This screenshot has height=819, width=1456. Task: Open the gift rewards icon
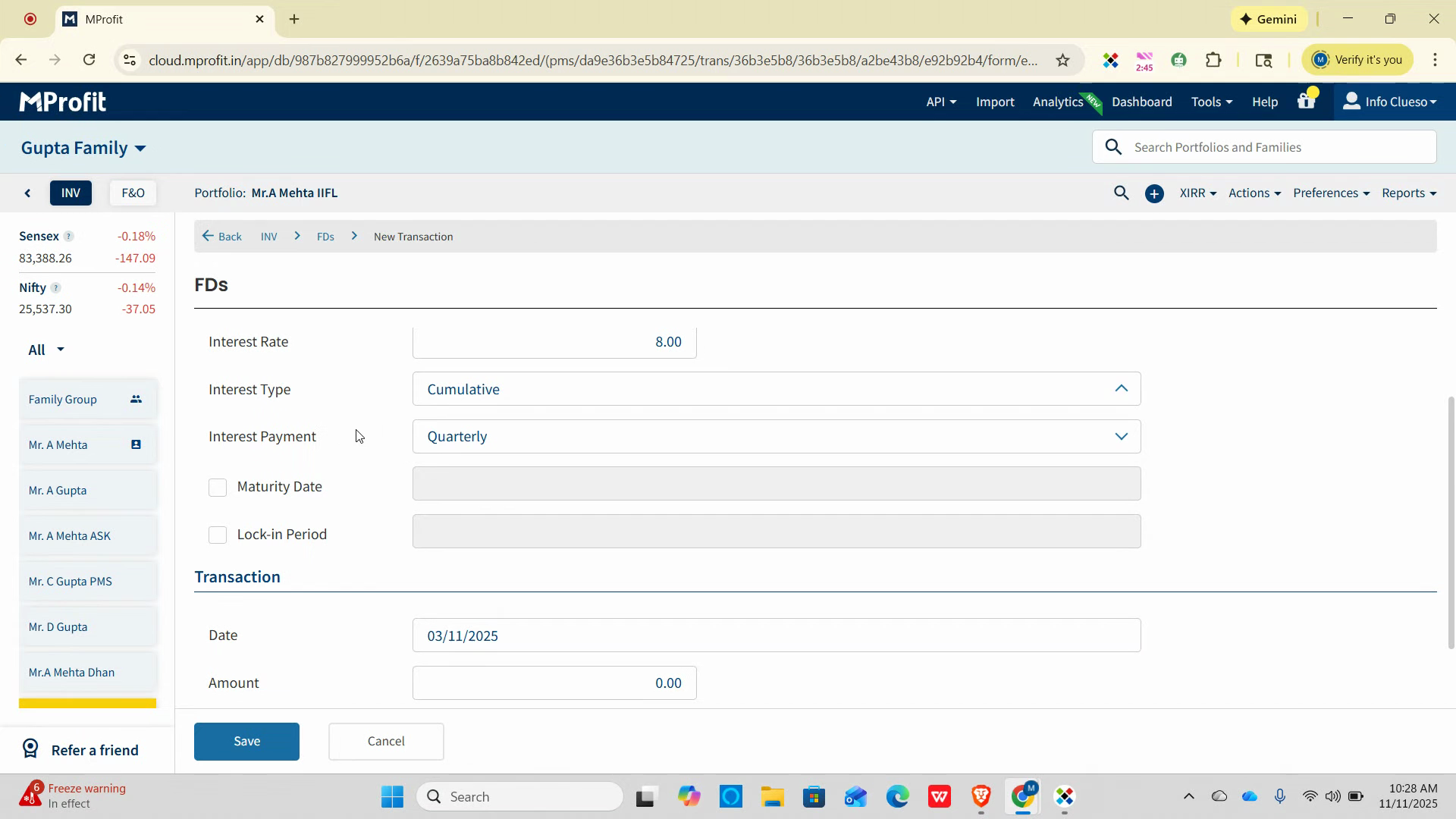[1306, 101]
